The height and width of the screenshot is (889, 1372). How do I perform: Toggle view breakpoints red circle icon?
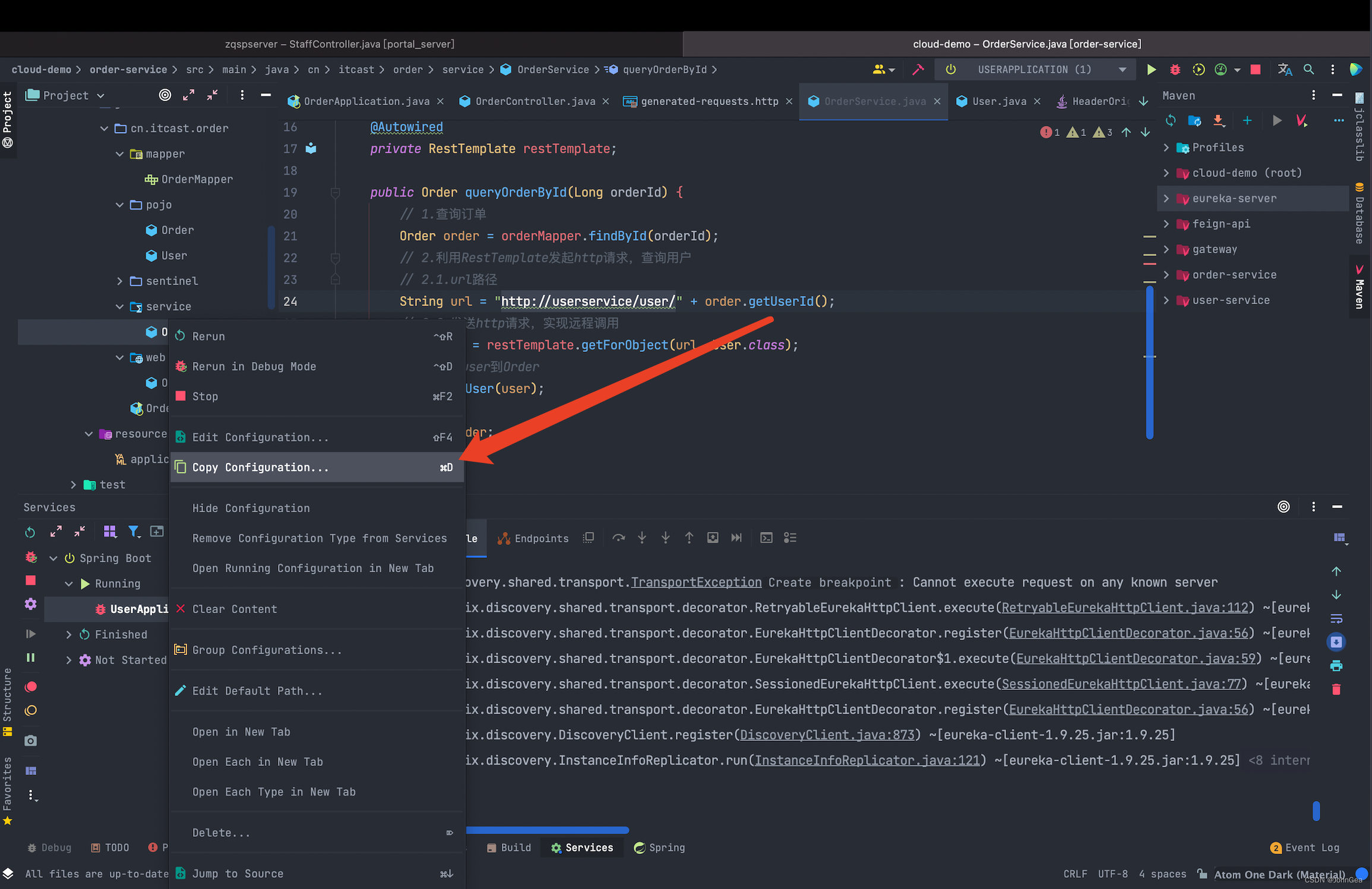click(31, 687)
